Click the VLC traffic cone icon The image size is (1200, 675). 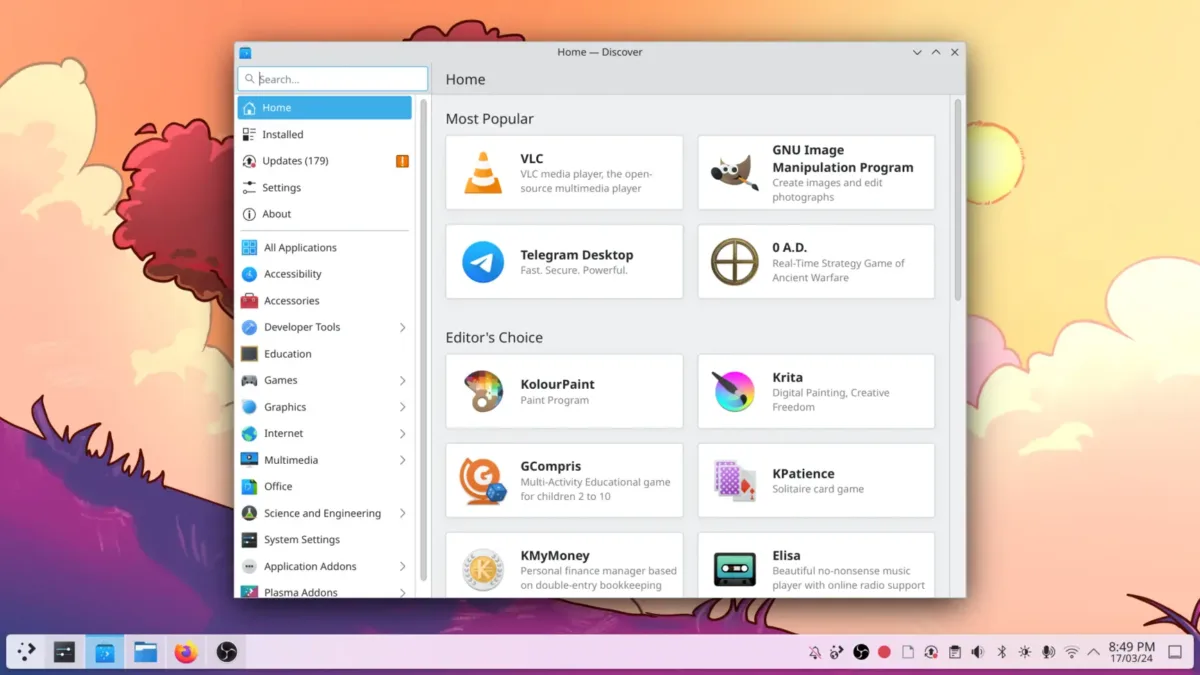[x=483, y=173]
